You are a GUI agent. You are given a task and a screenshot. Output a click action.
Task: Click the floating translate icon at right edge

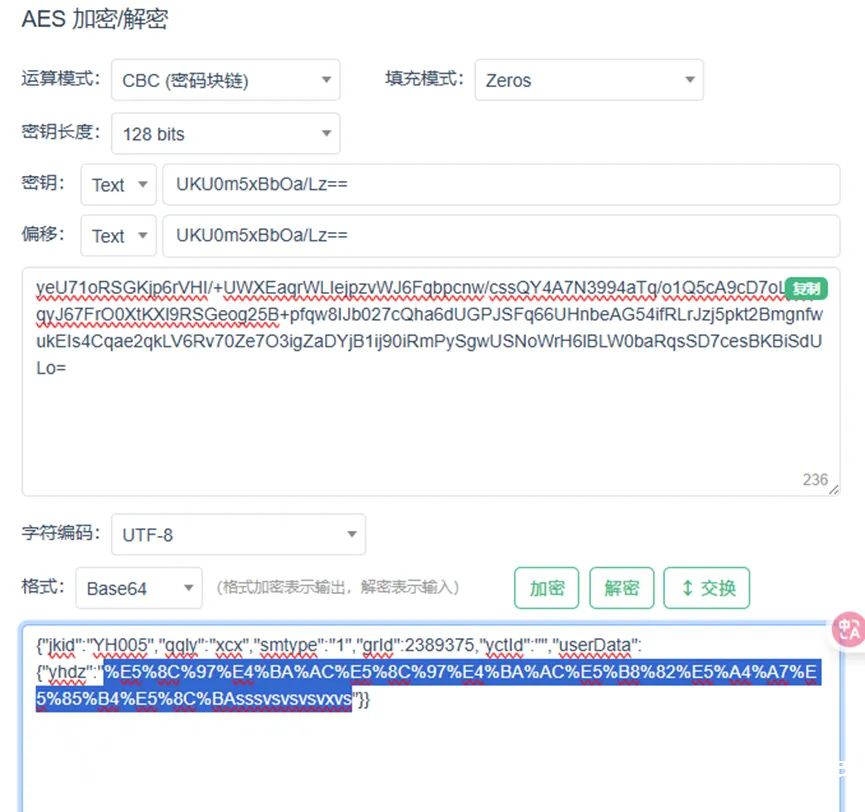(x=848, y=630)
